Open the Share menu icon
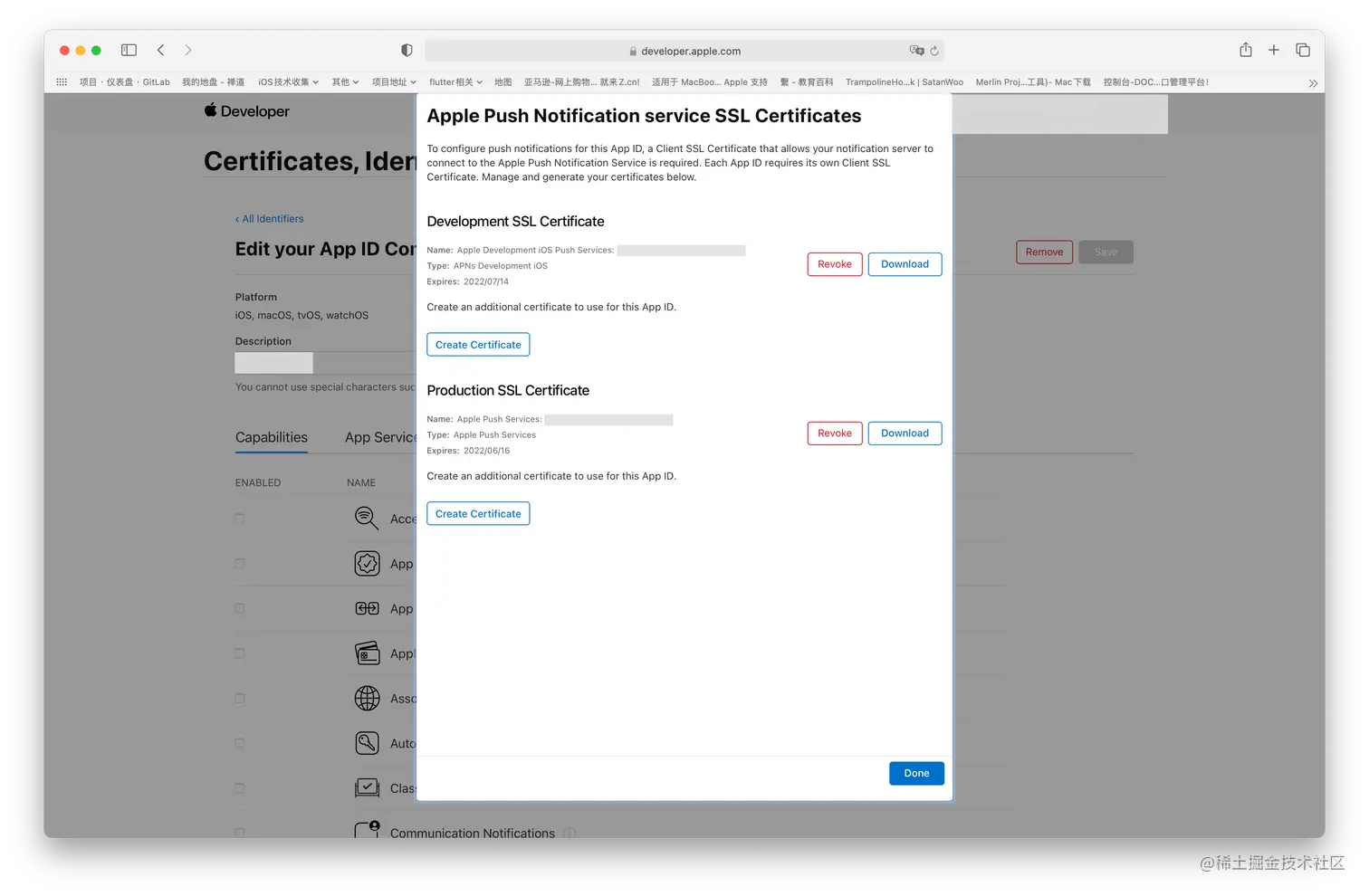This screenshot has height=896, width=1369. point(1246,50)
